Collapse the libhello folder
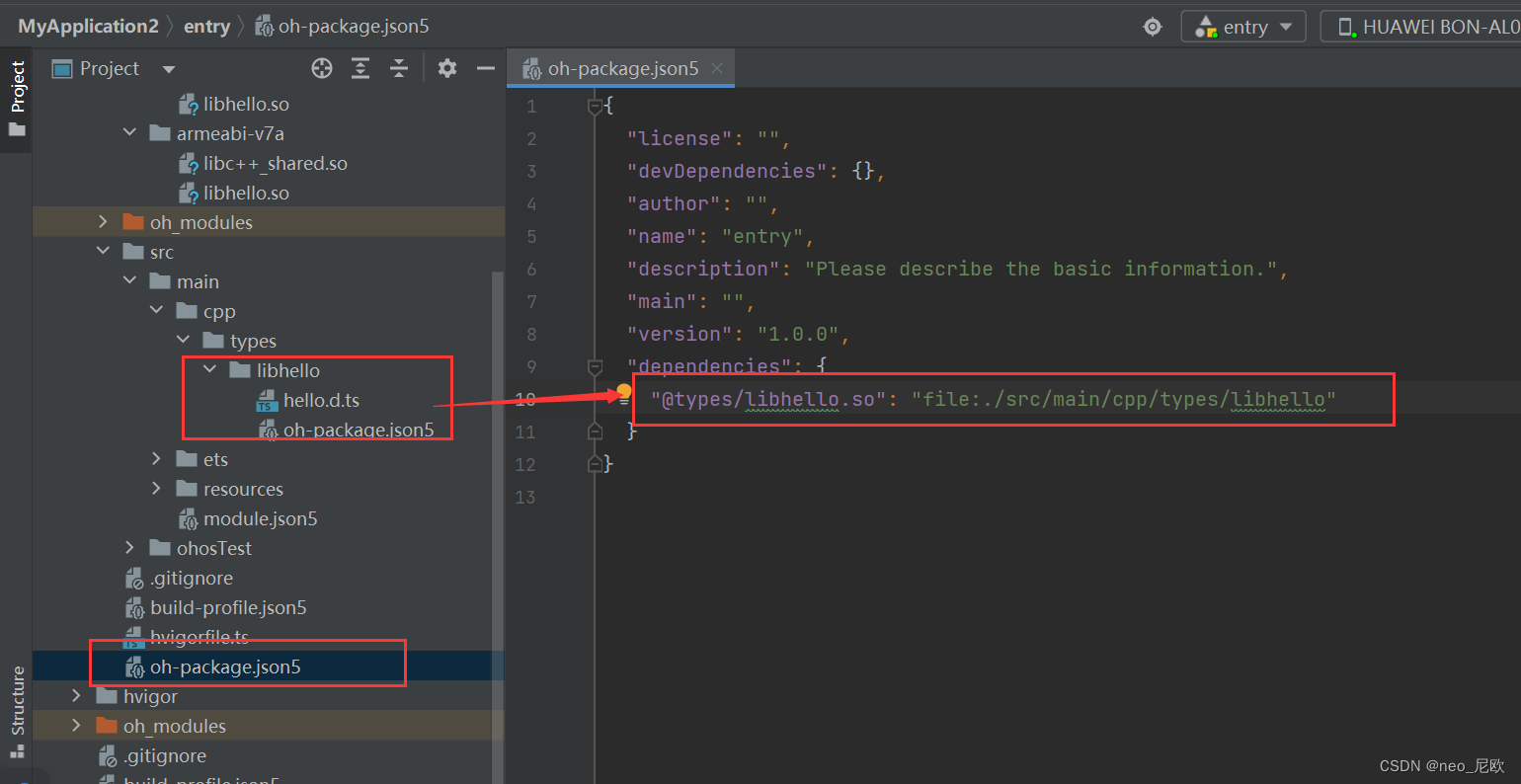Image resolution: width=1521 pixels, height=784 pixels. tap(209, 369)
